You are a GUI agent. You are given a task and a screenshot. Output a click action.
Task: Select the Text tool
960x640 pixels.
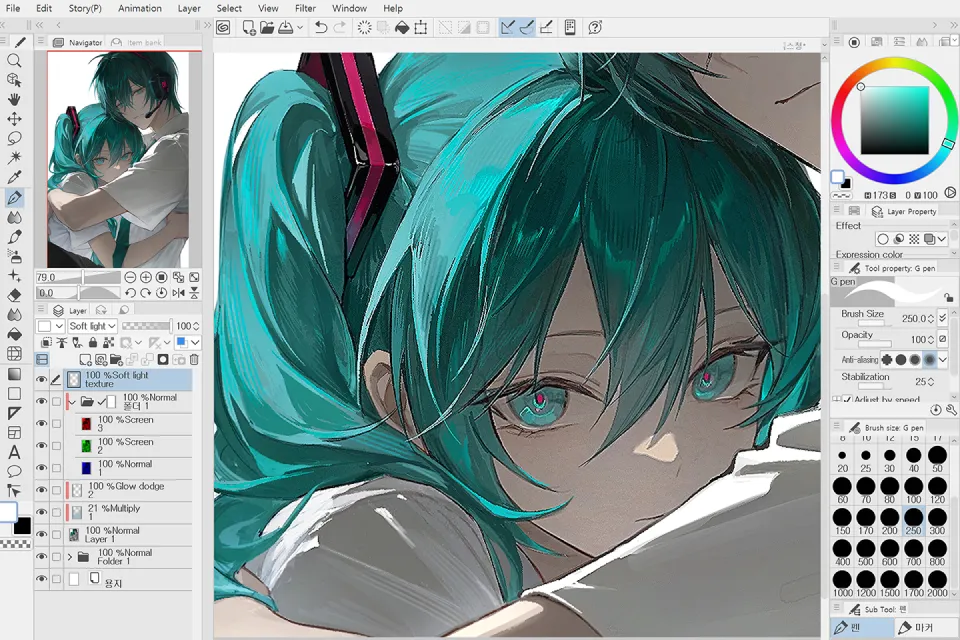(14, 452)
